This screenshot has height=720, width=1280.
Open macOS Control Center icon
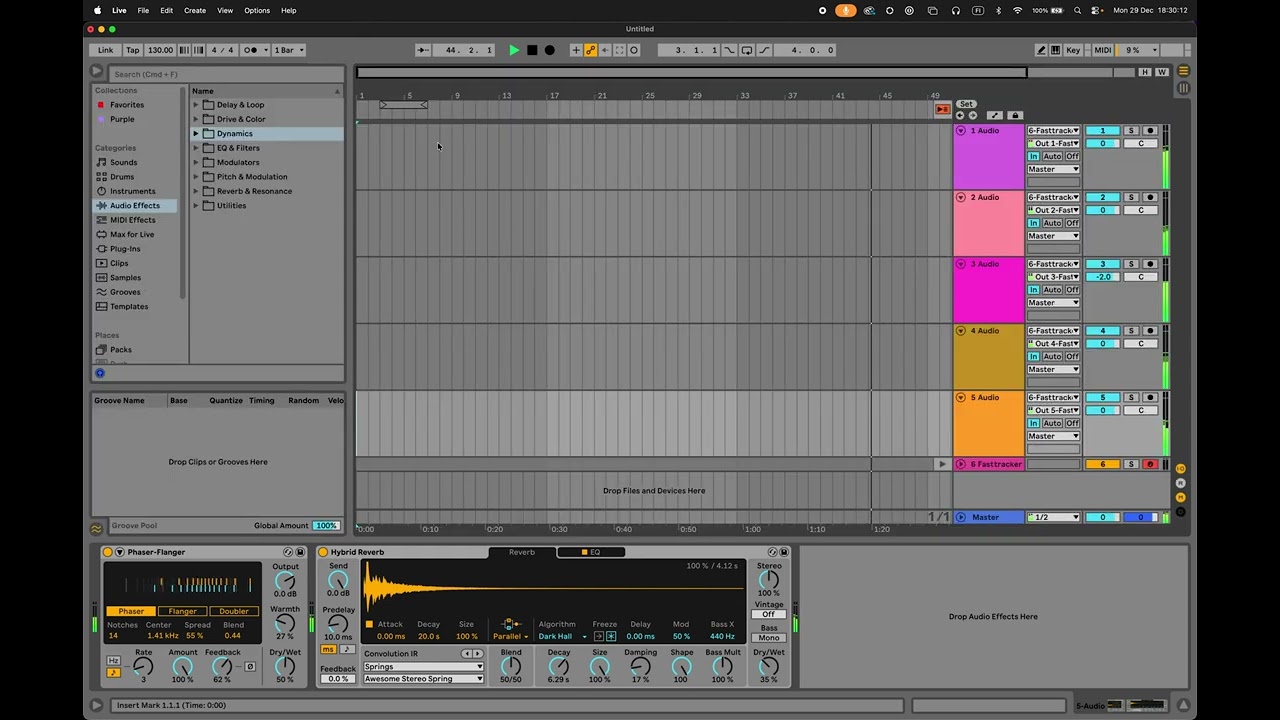tap(1097, 10)
